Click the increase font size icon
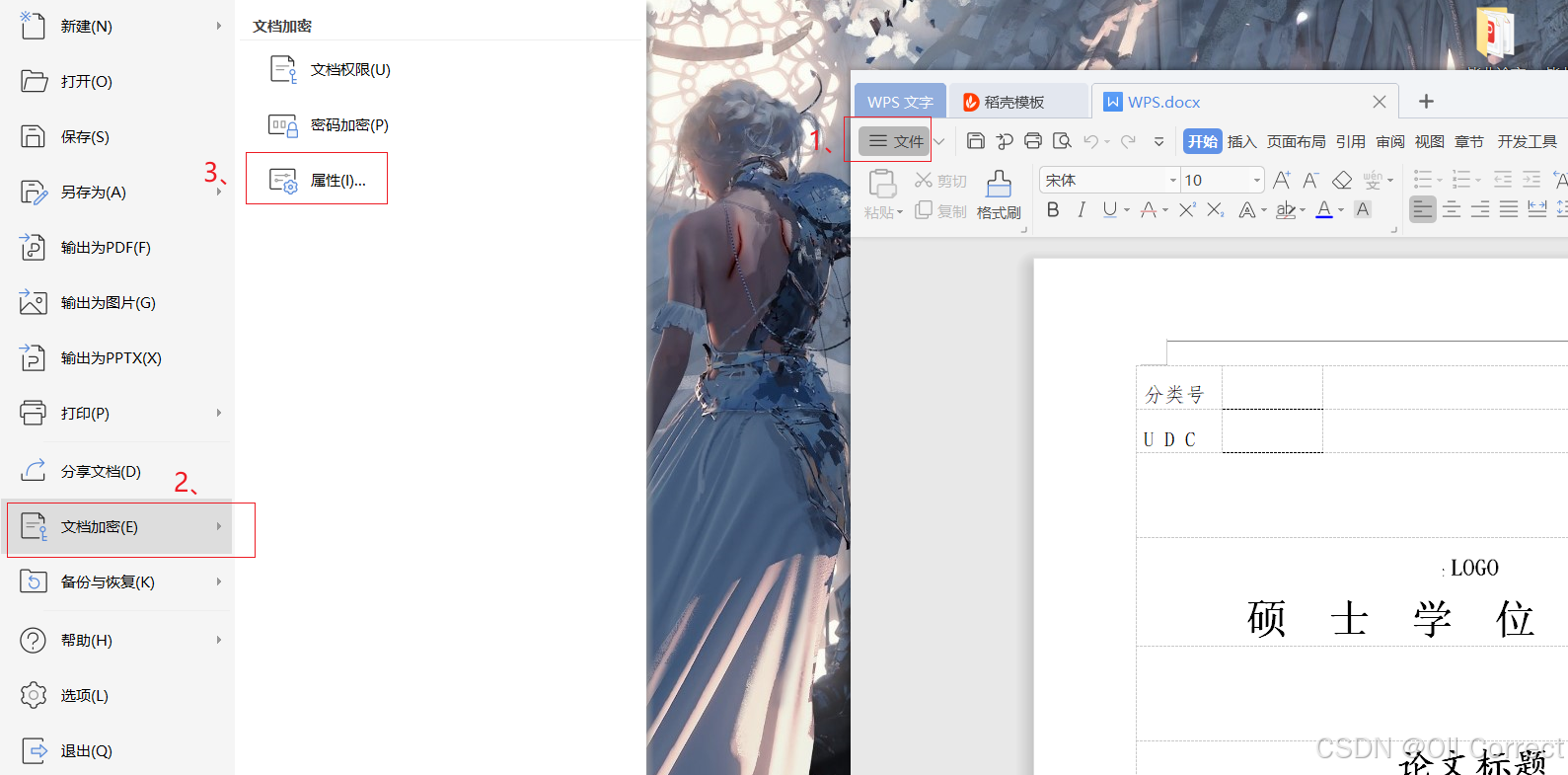 click(1282, 180)
